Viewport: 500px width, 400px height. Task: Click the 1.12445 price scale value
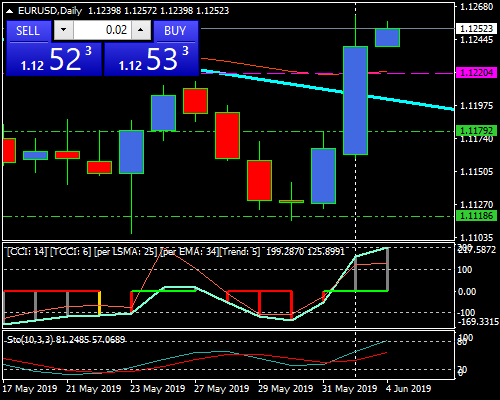tap(476, 40)
